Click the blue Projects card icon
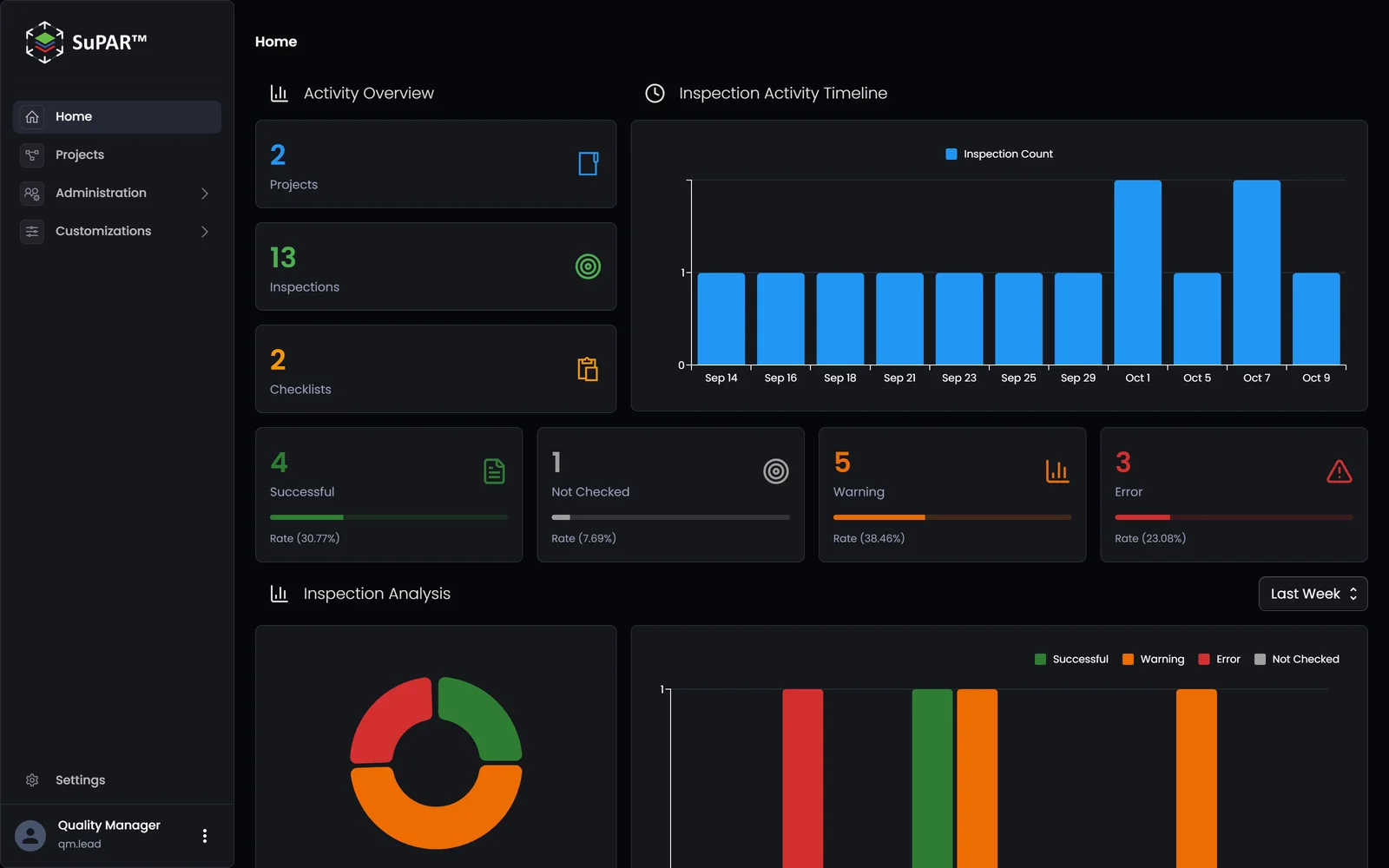 tap(589, 163)
